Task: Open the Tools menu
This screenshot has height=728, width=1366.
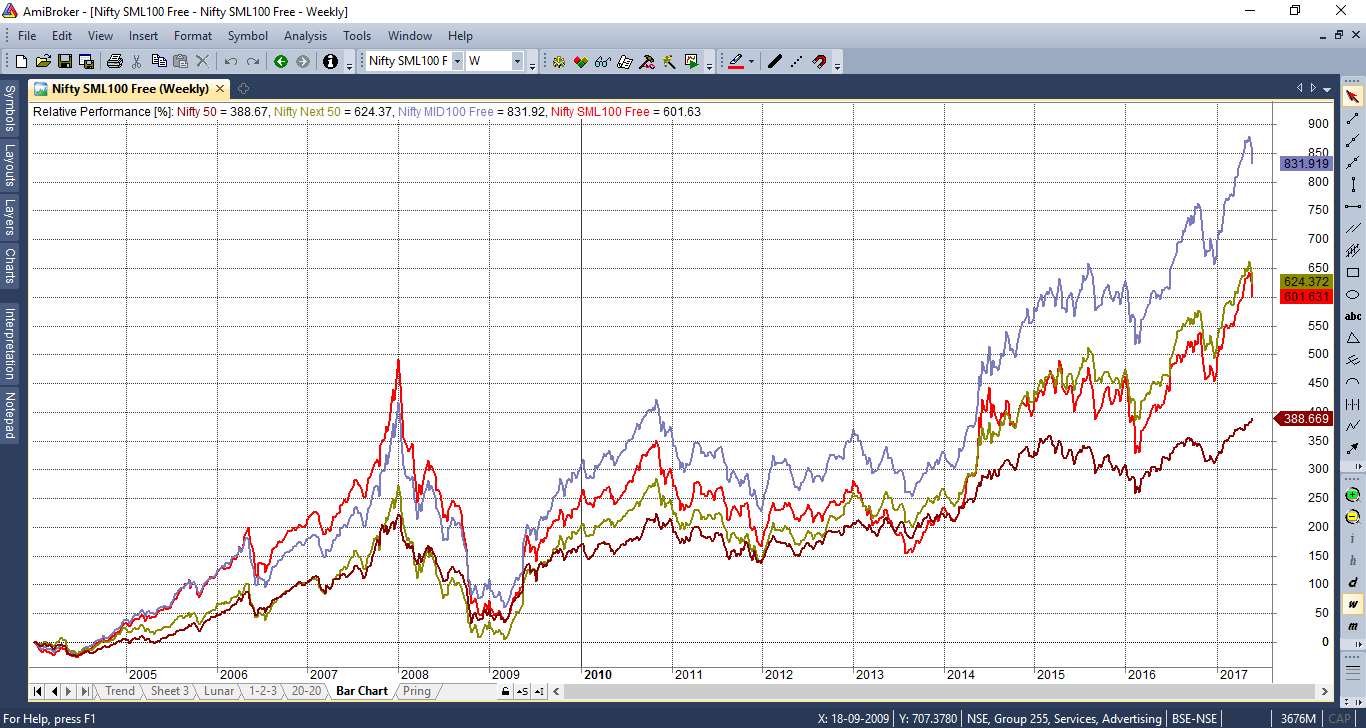Action: [357, 35]
